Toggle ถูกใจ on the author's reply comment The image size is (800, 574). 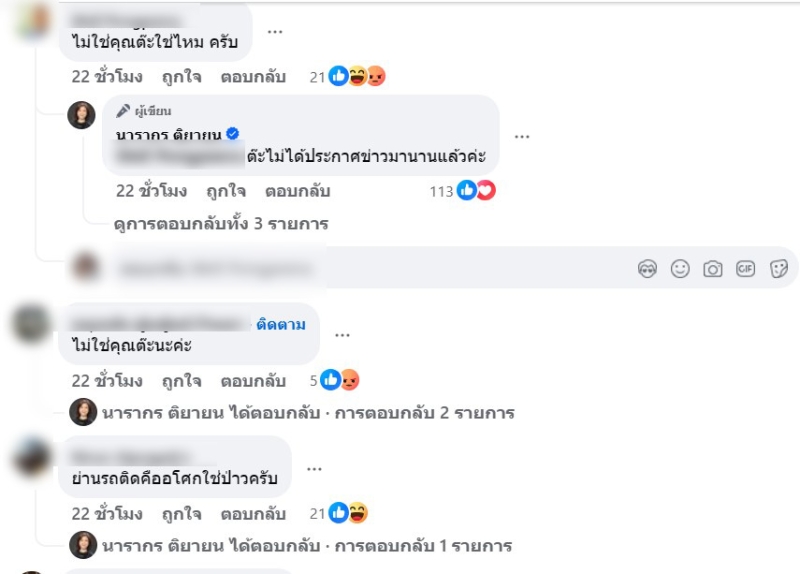[x=226, y=191]
